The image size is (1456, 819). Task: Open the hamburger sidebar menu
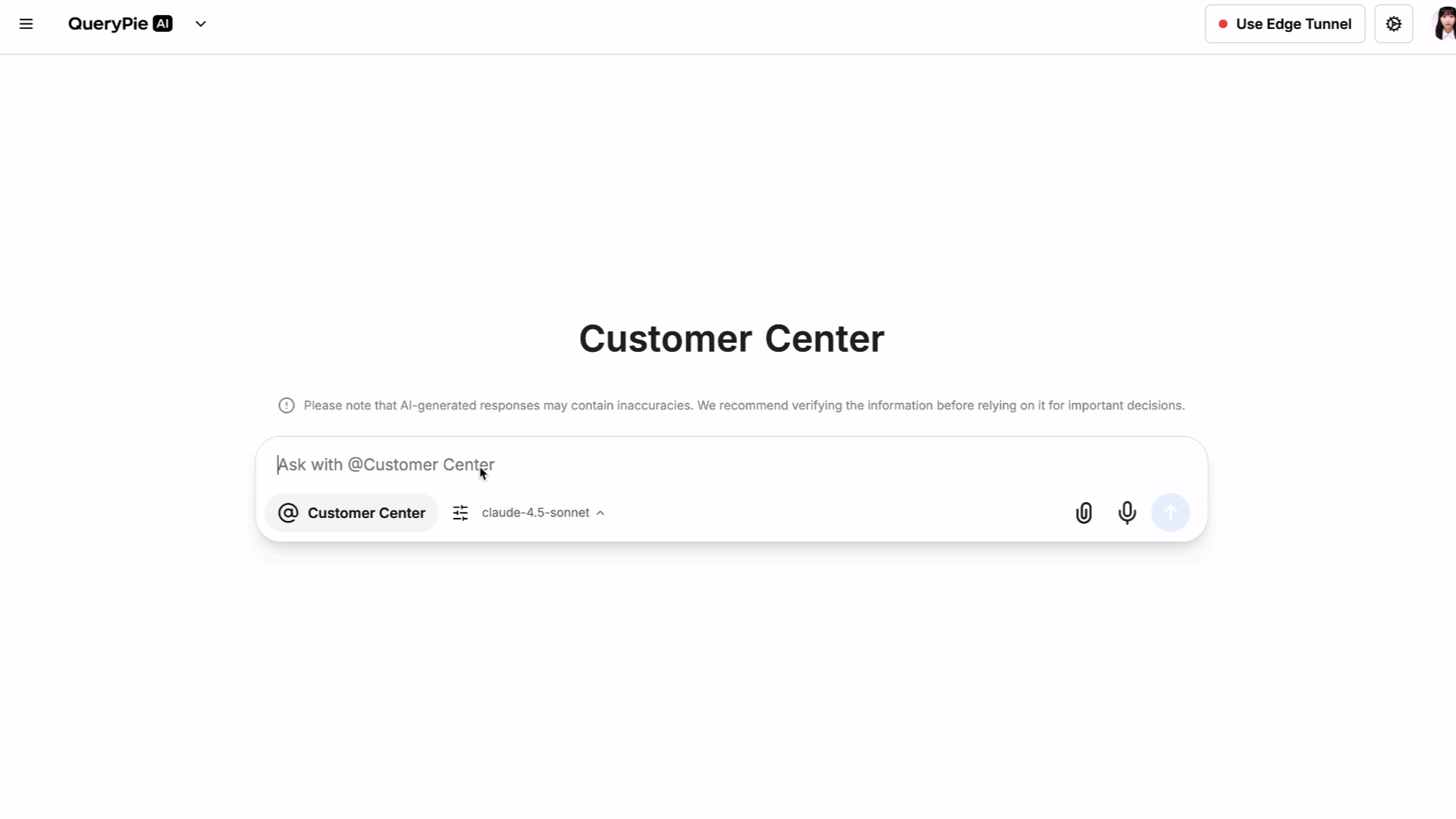[26, 24]
